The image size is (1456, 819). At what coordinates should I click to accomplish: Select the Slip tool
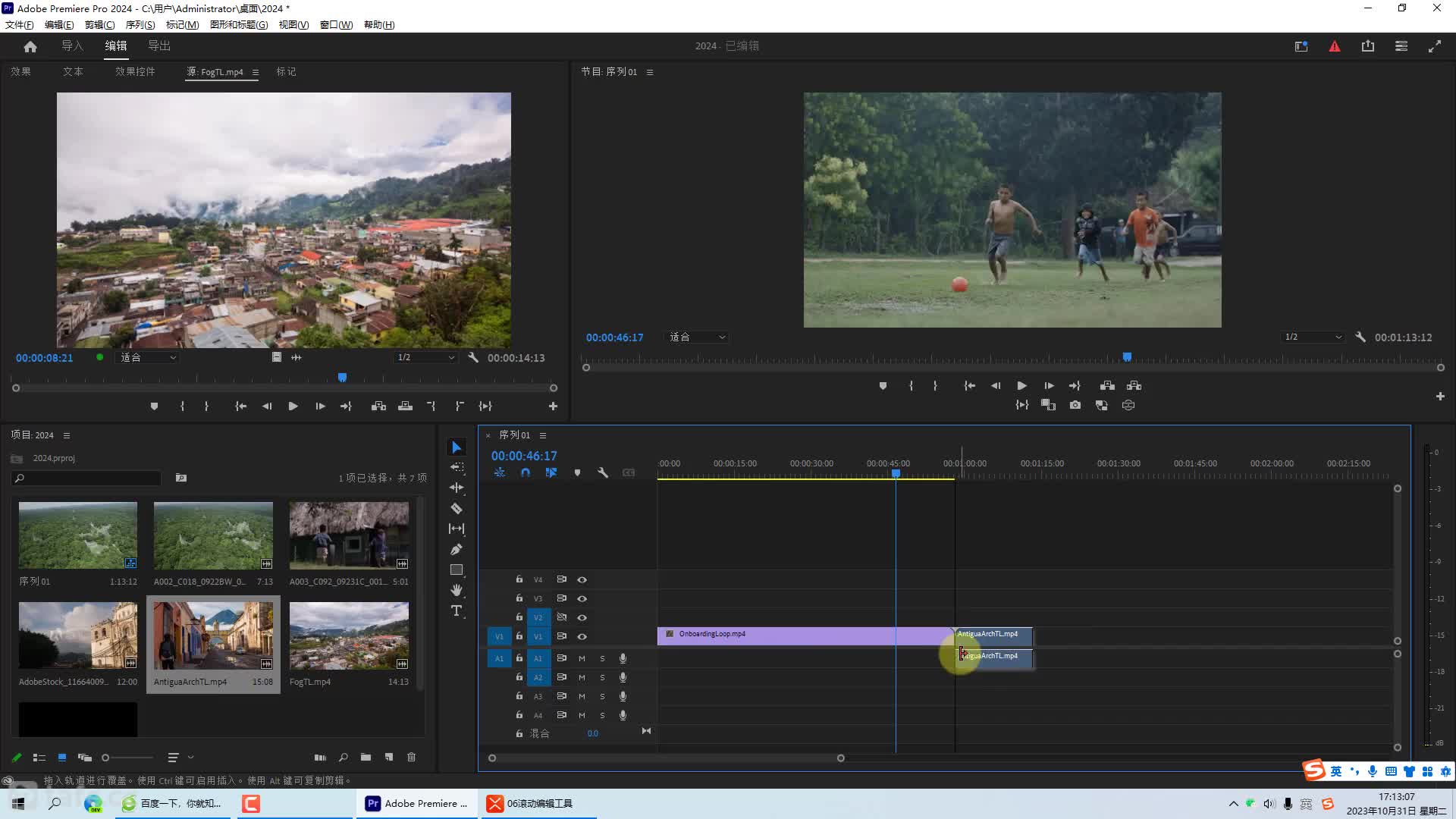click(457, 529)
